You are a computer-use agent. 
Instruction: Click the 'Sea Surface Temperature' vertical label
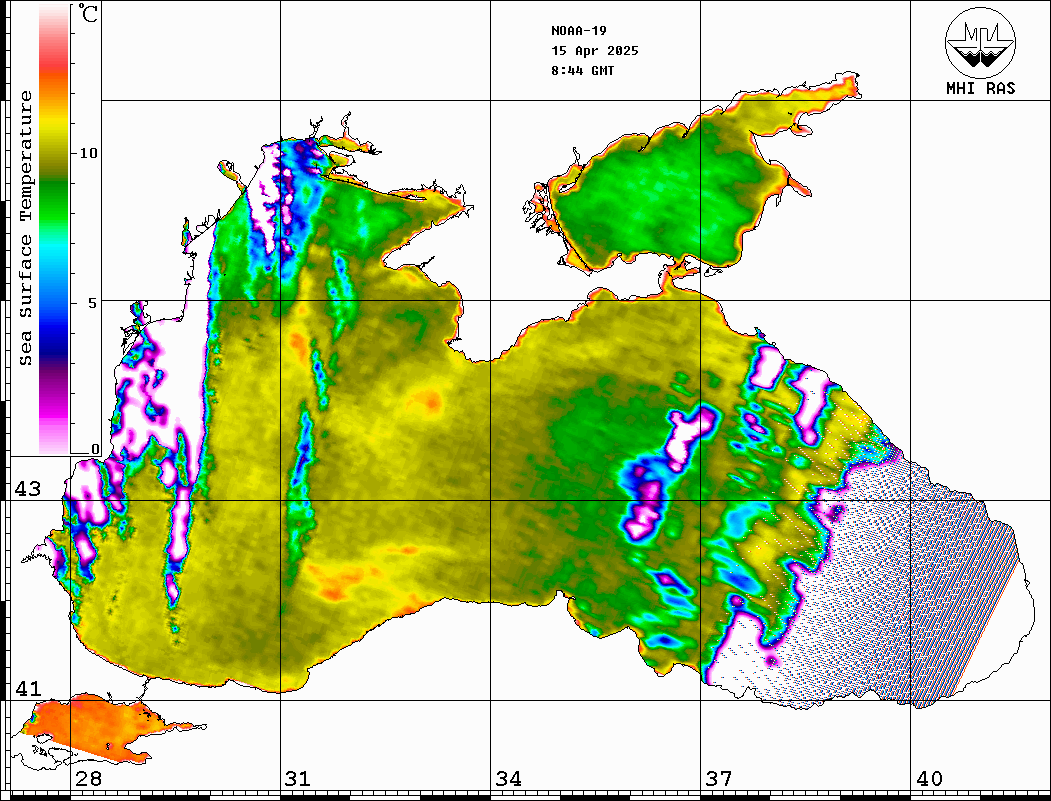(x=25, y=228)
